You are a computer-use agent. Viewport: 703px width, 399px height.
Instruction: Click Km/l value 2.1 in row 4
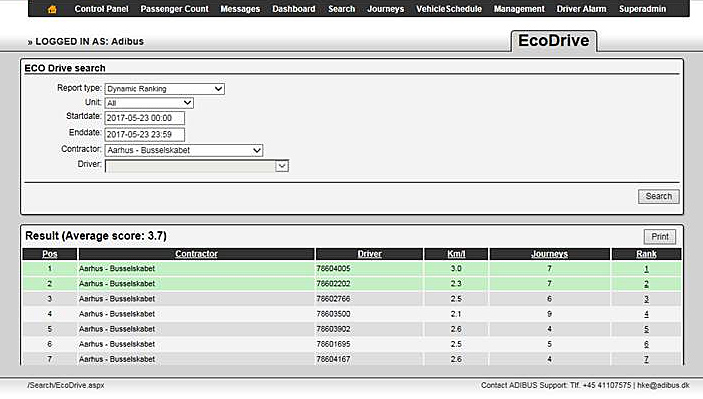tap(456, 314)
